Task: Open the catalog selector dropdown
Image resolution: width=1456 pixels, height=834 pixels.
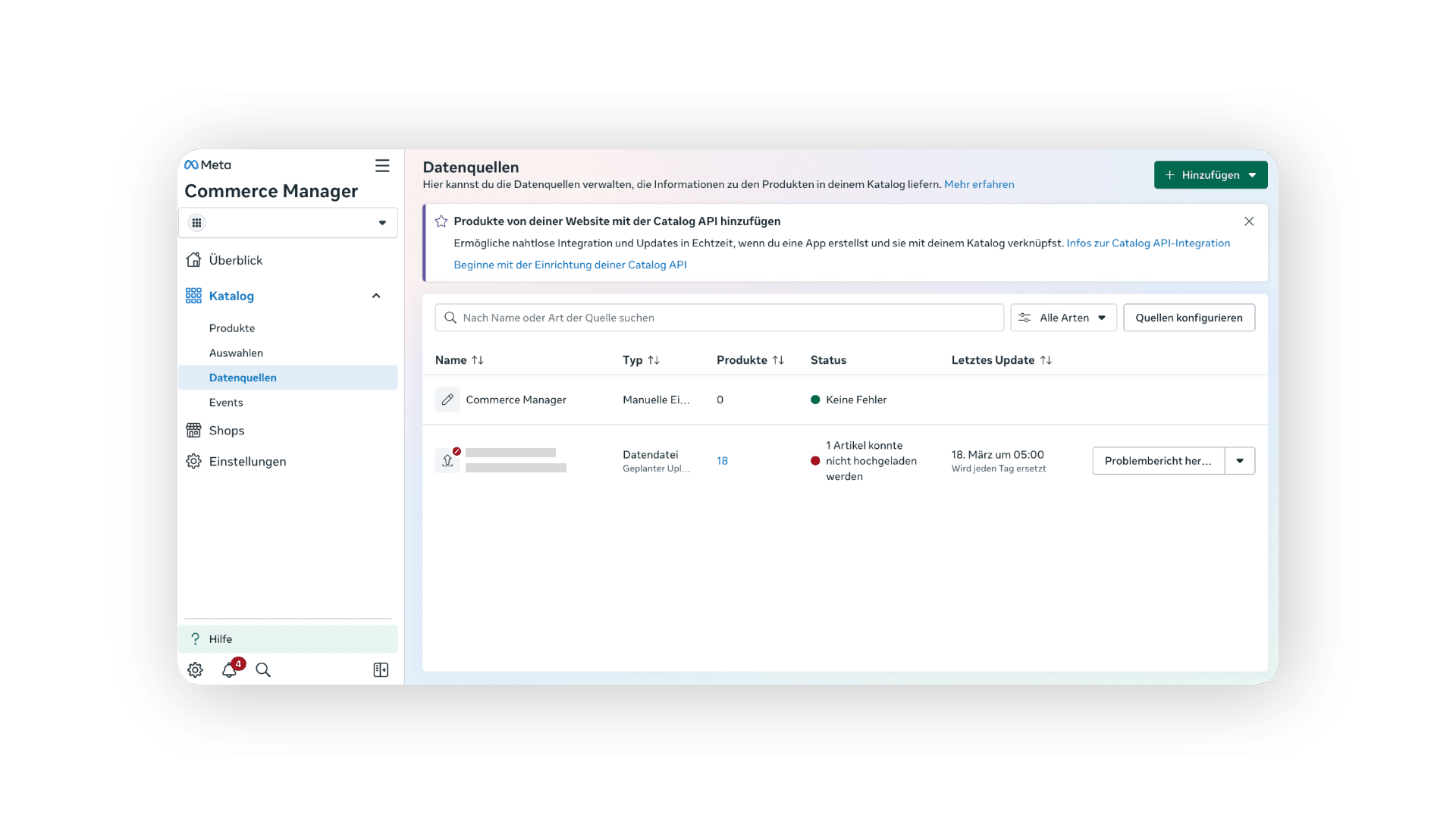Action: [x=288, y=223]
